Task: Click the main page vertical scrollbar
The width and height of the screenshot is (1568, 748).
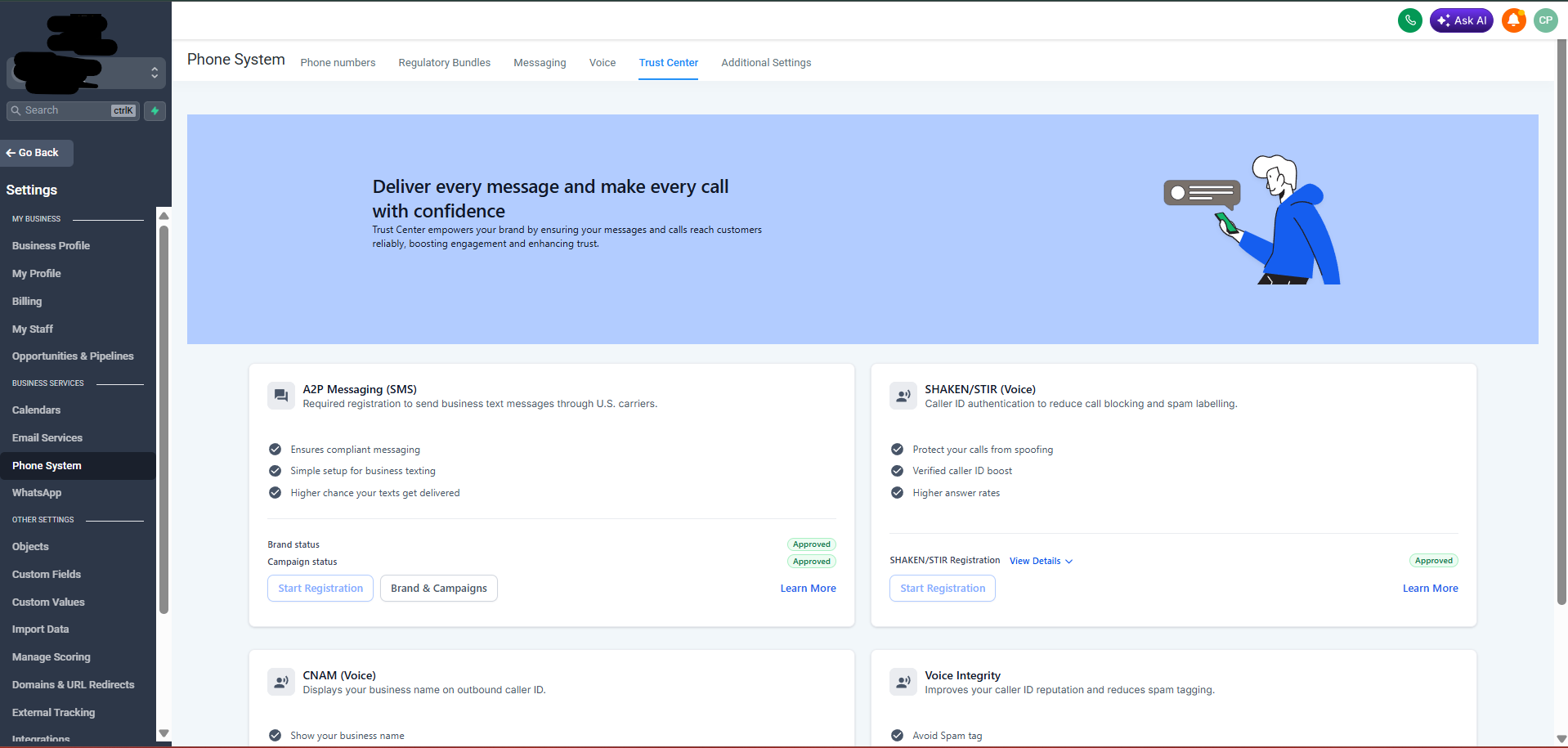Action: 1561,327
